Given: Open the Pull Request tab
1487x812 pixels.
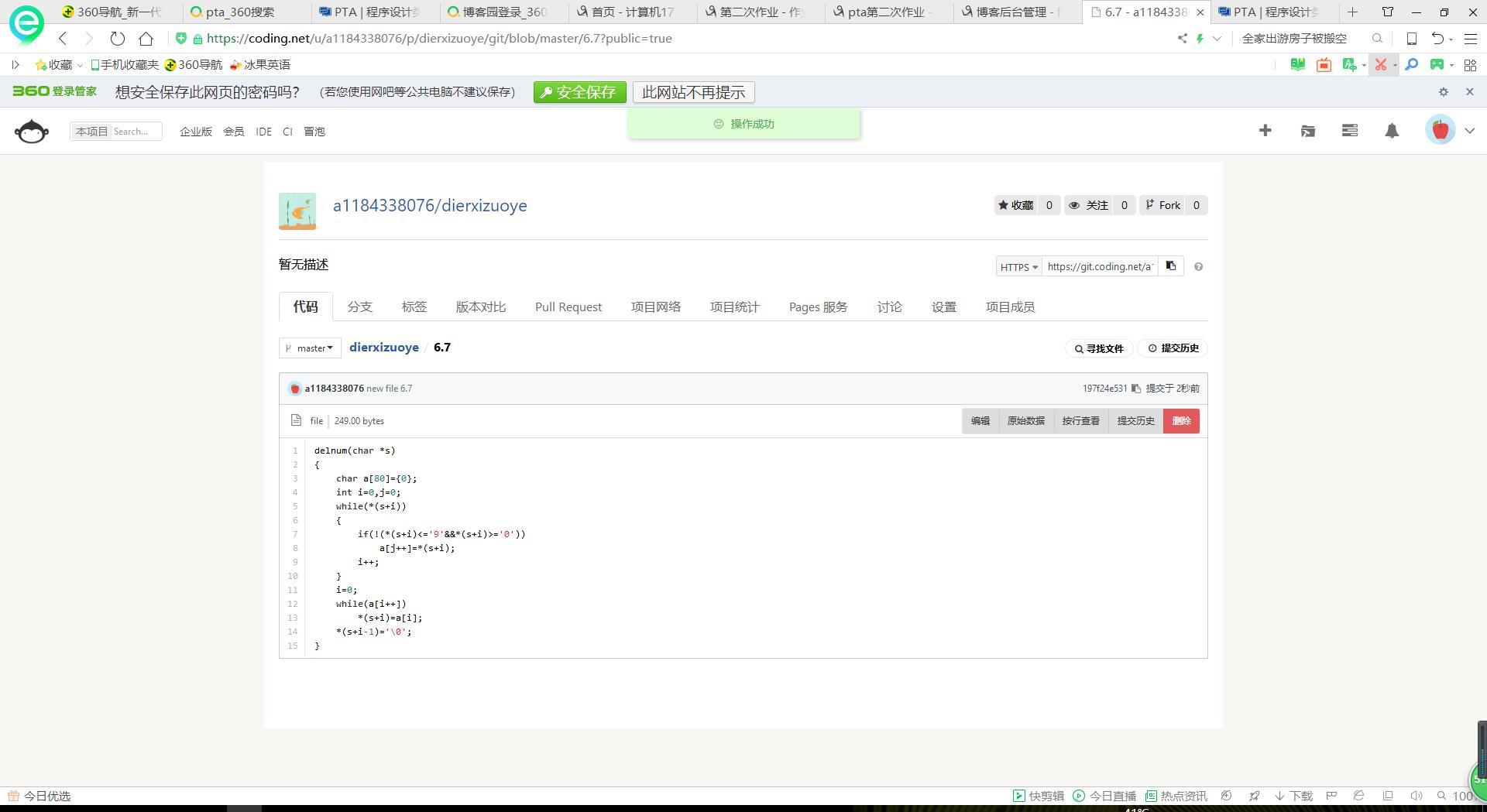Looking at the screenshot, I should 568,307.
